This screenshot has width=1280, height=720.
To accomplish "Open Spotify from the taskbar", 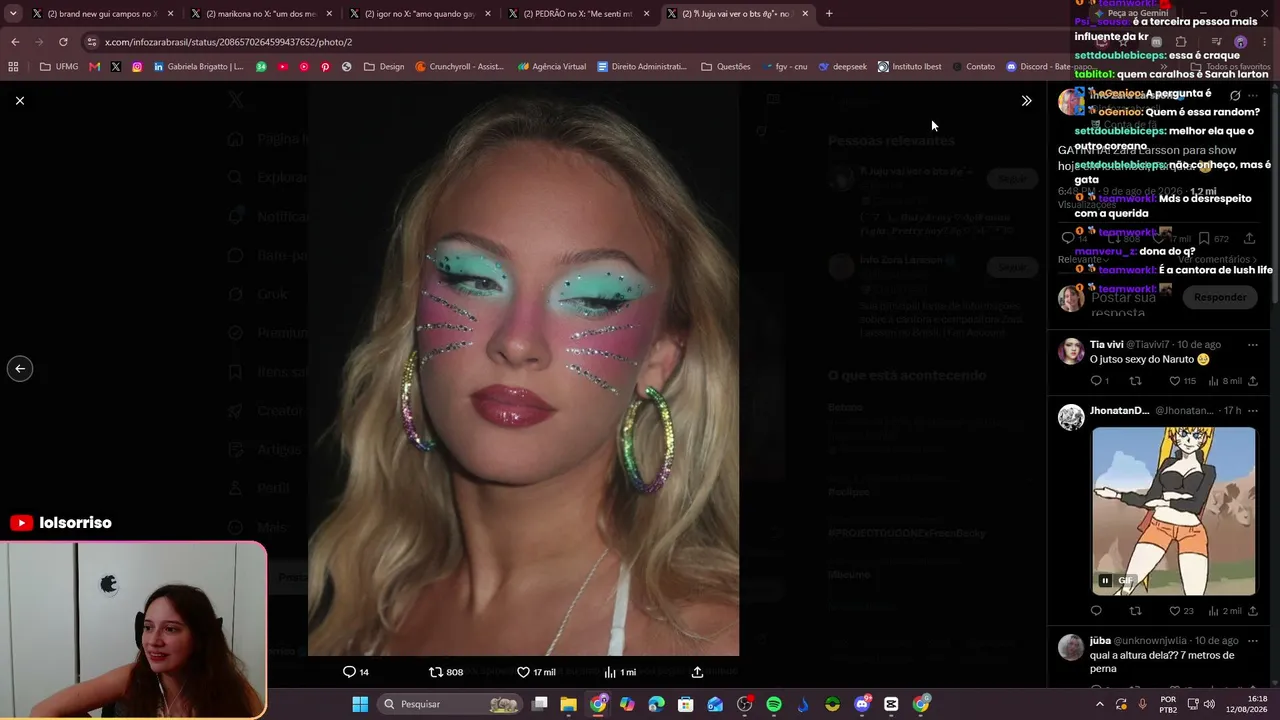I will coord(774,704).
